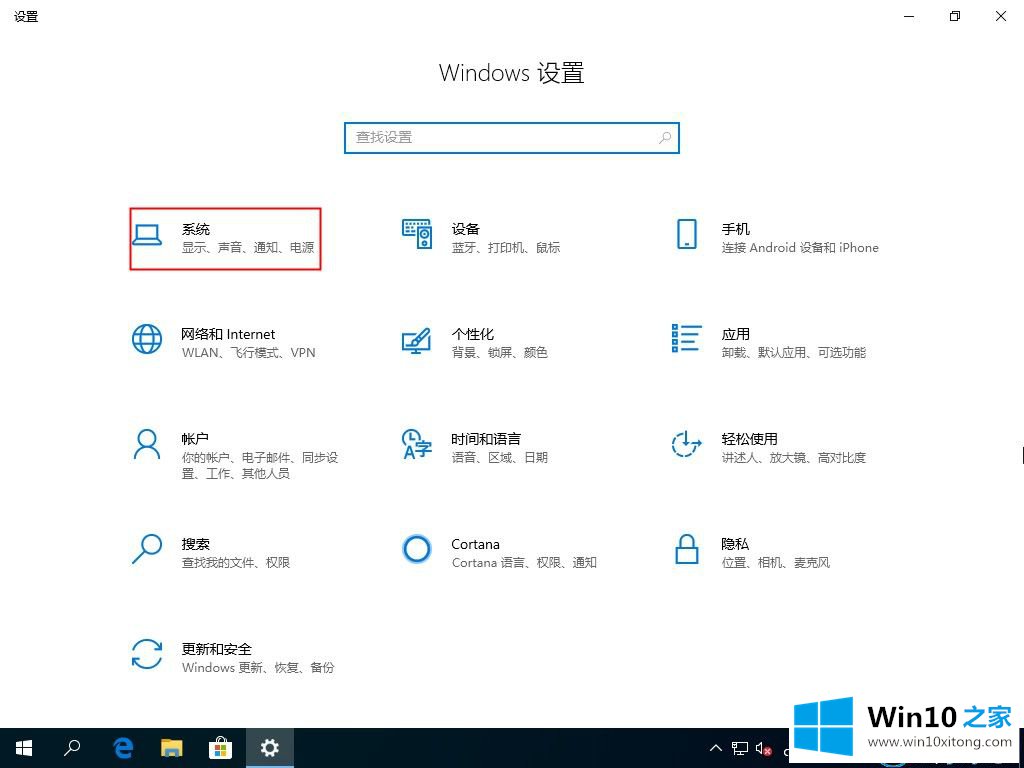The height and width of the screenshot is (768, 1024).
Task: Click text Windows 更新、恢复、备份
Action: coord(258,667)
